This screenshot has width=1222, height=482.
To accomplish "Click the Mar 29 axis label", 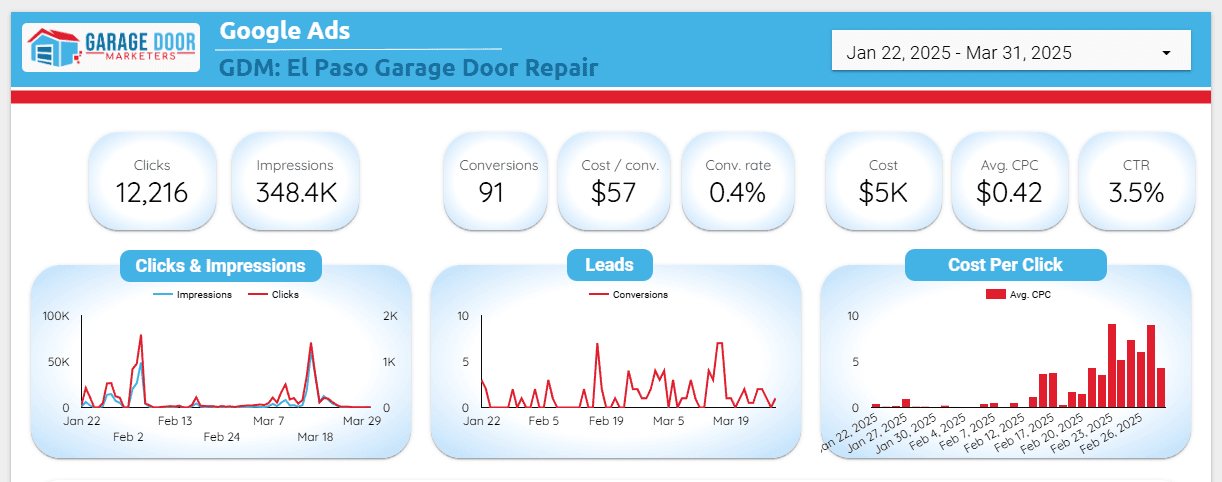I will tap(362, 421).
